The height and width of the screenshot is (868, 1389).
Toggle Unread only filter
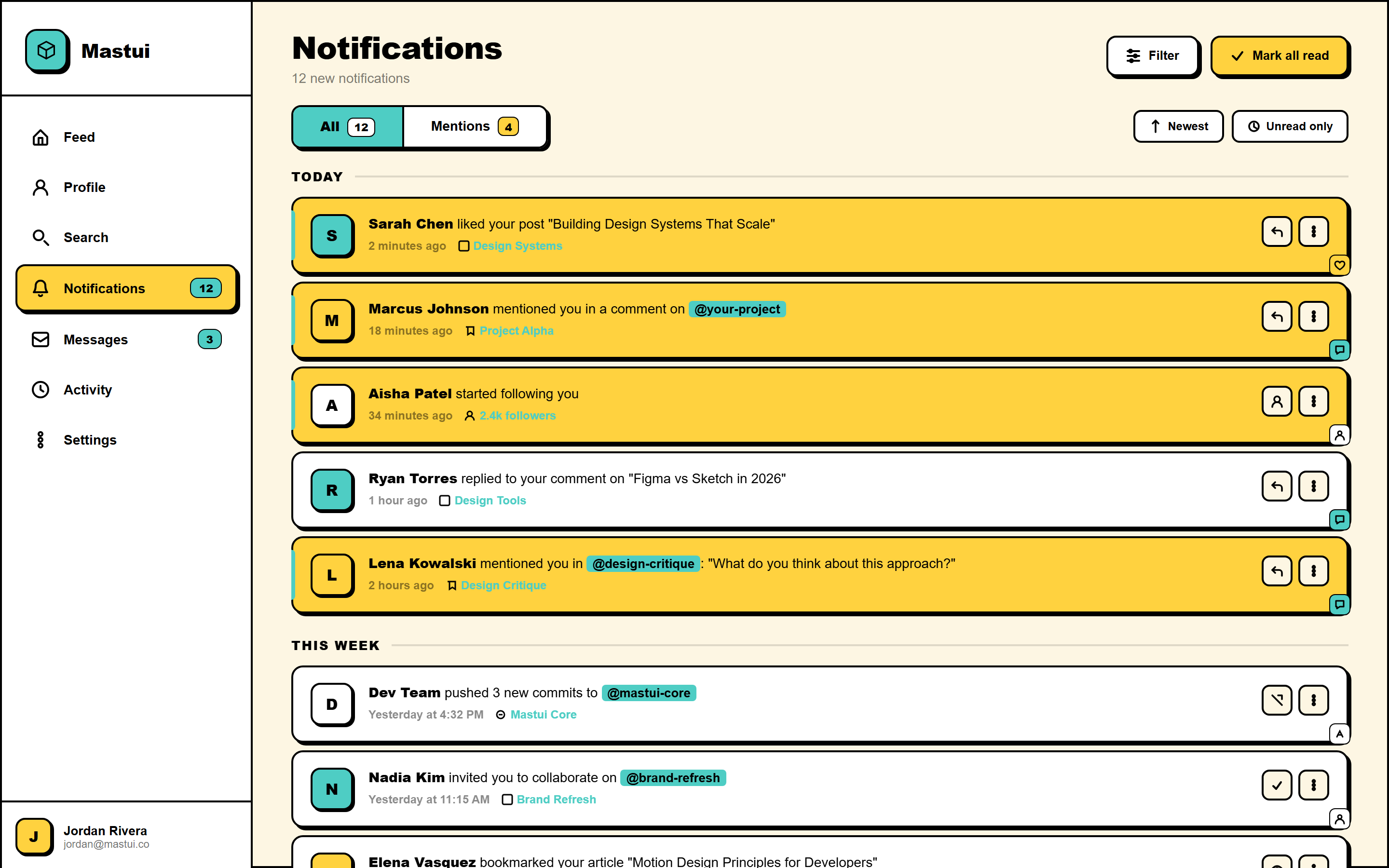[1290, 126]
